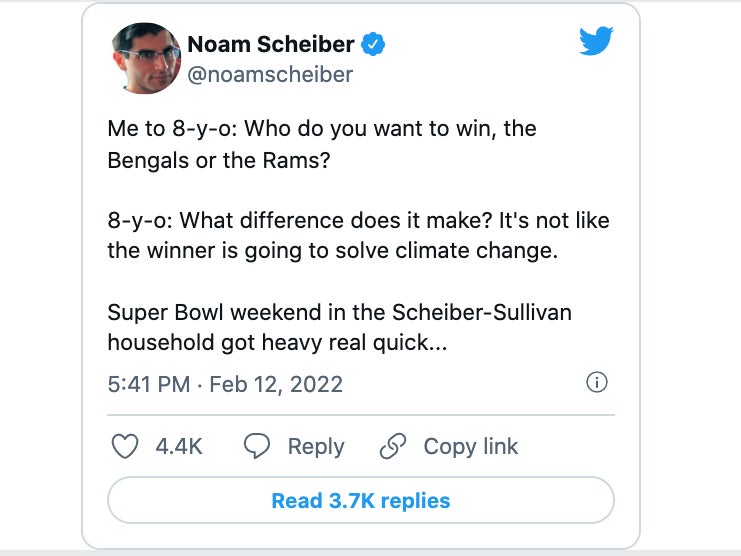Click the 5:41 PM time
Image resolution: width=741 pixels, height=556 pixels.
point(148,384)
